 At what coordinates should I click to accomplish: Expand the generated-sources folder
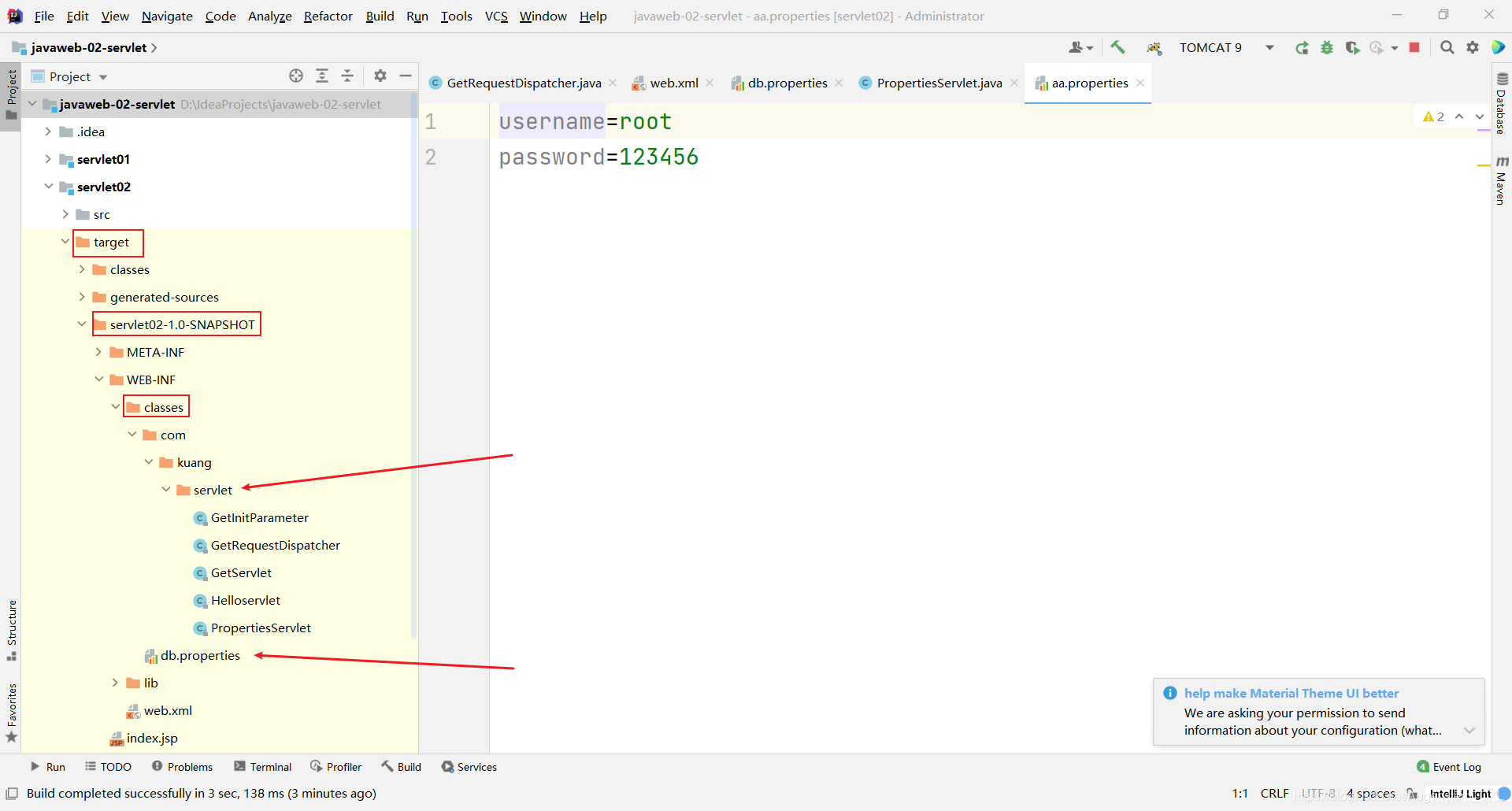82,297
